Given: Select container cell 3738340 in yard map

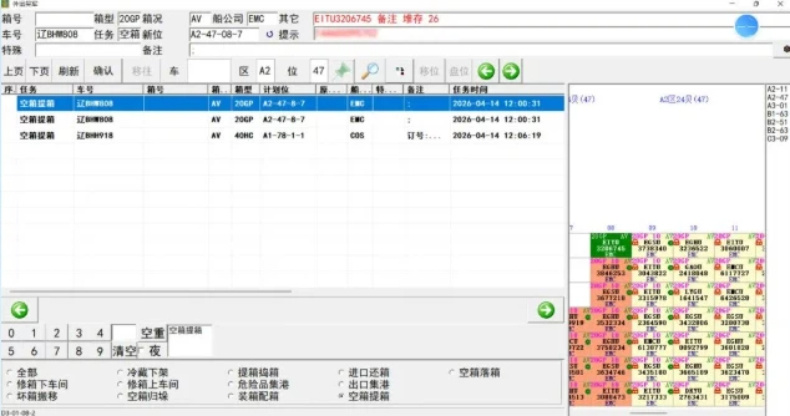Looking at the screenshot, I should pyautogui.click(x=652, y=245).
